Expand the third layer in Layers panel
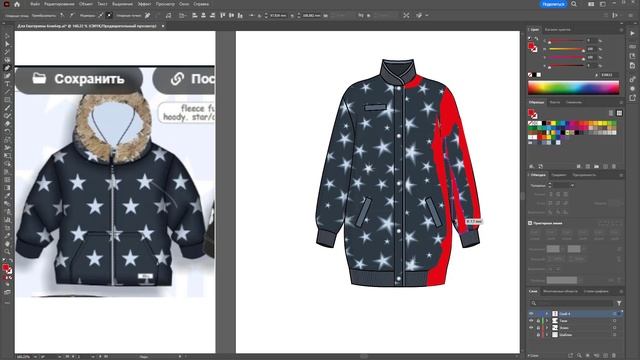 click(547, 328)
